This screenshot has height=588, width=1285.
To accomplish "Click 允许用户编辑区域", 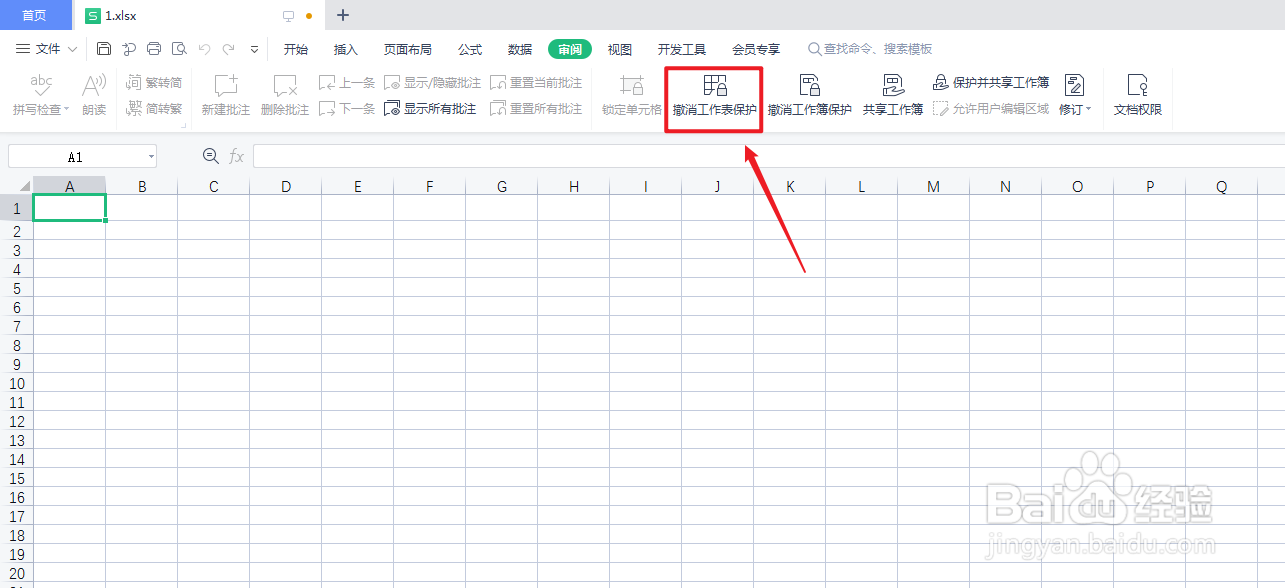I will pyautogui.click(x=991, y=109).
